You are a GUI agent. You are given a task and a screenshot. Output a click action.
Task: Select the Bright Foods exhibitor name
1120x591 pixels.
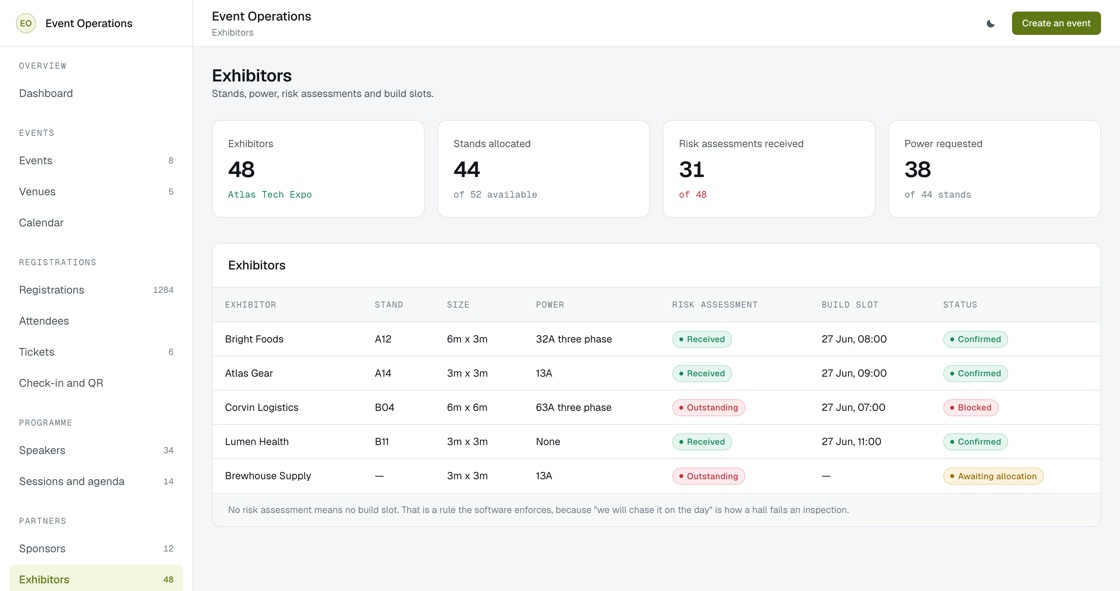[254, 339]
